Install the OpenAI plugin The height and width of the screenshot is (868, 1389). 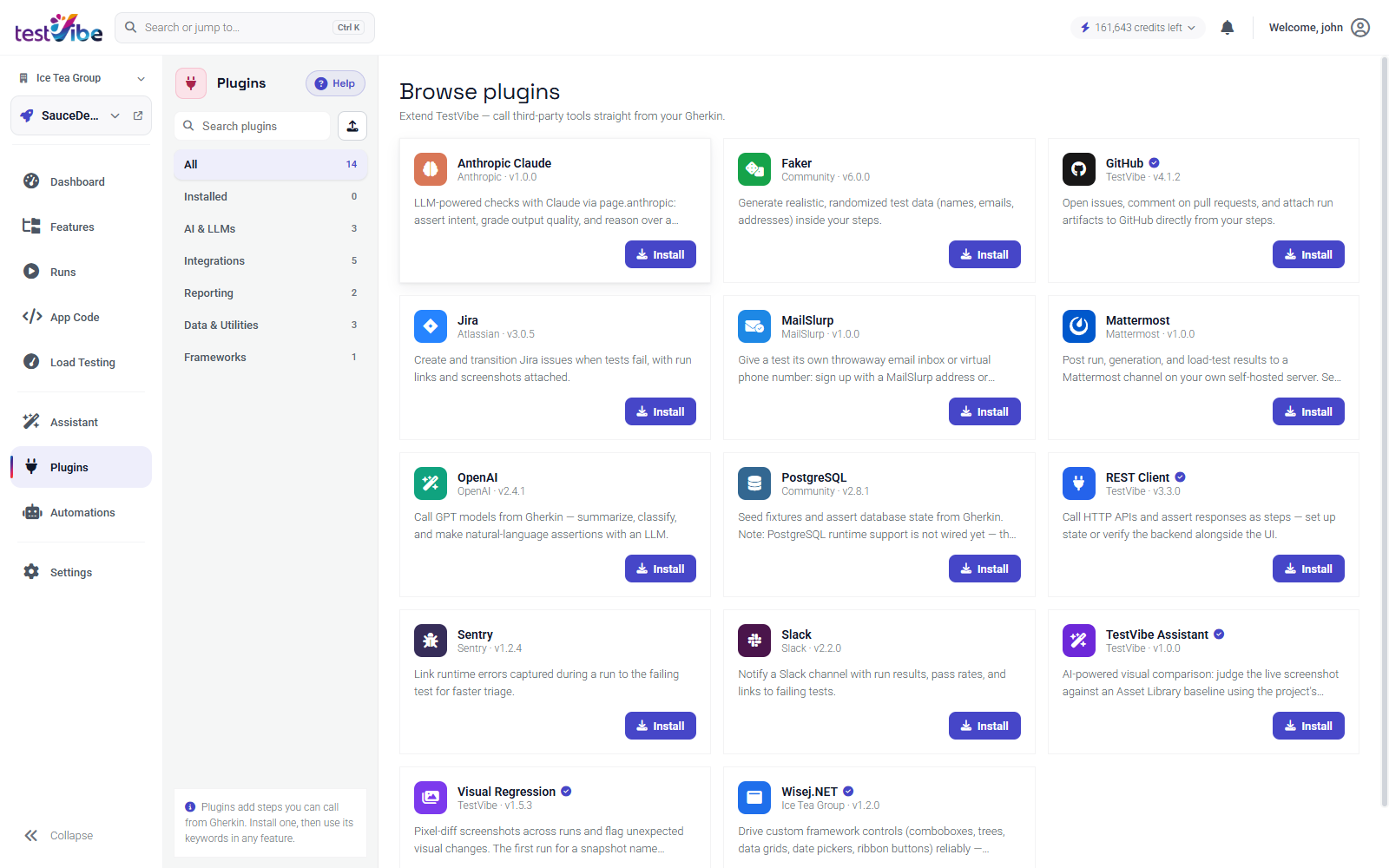(x=661, y=569)
